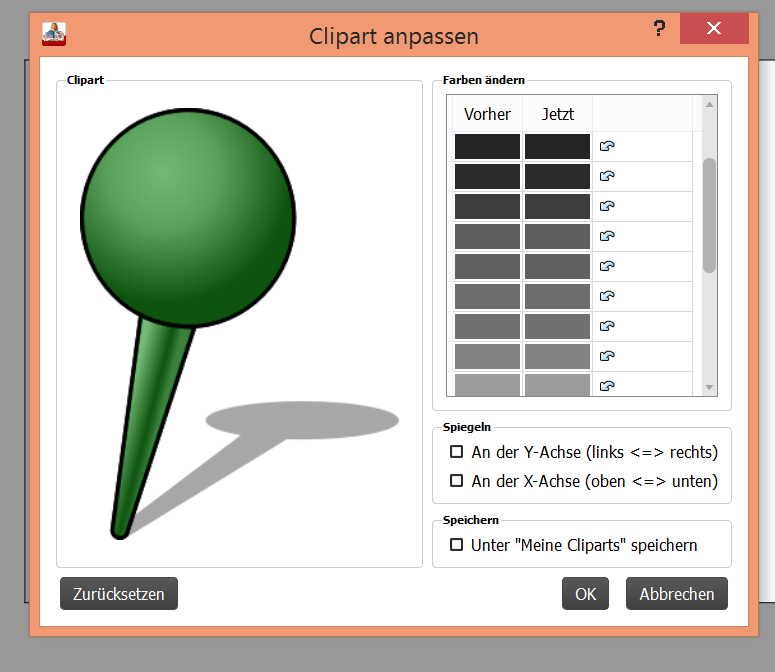This screenshot has height=672, width=775.
Task: Select the fourth row Vorher color swatch
Action: coord(487,236)
